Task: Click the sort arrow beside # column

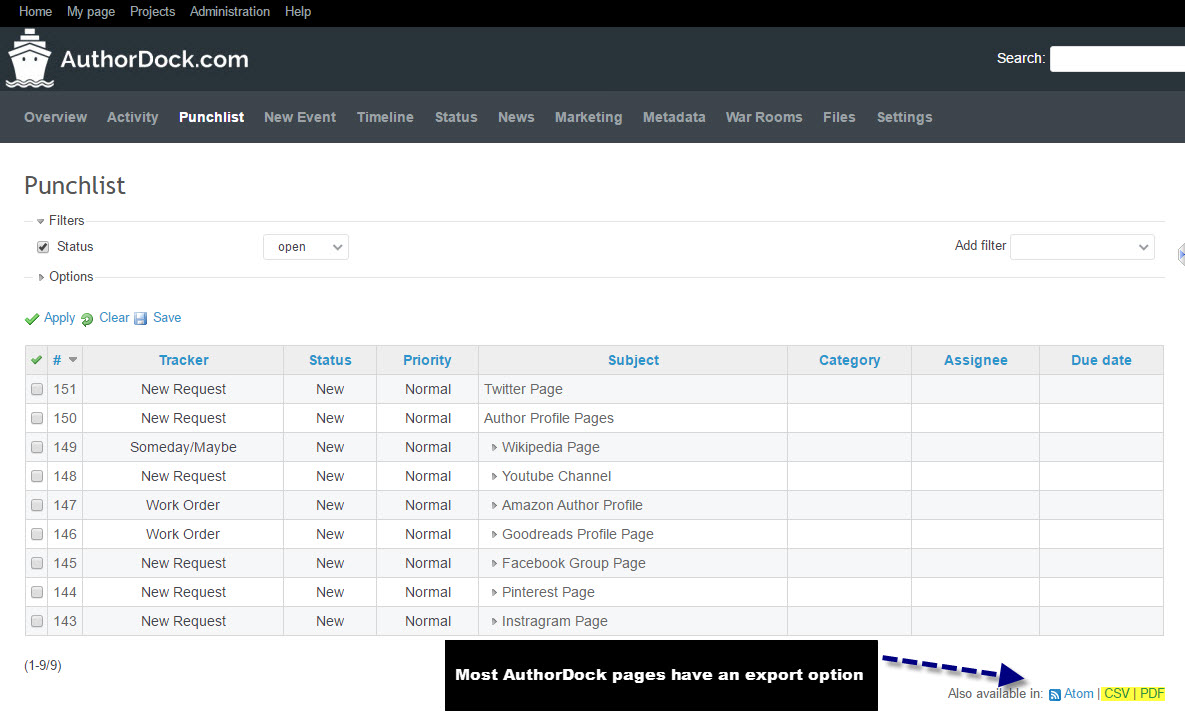Action: click(73, 360)
